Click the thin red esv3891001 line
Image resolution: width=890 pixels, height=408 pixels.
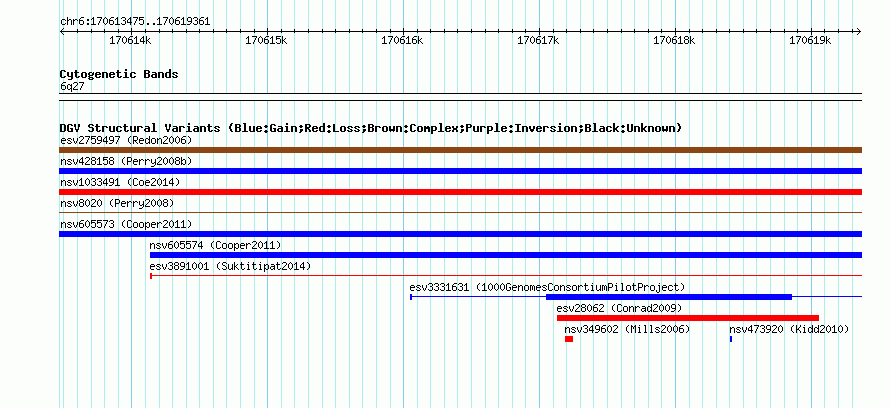(x=506, y=276)
